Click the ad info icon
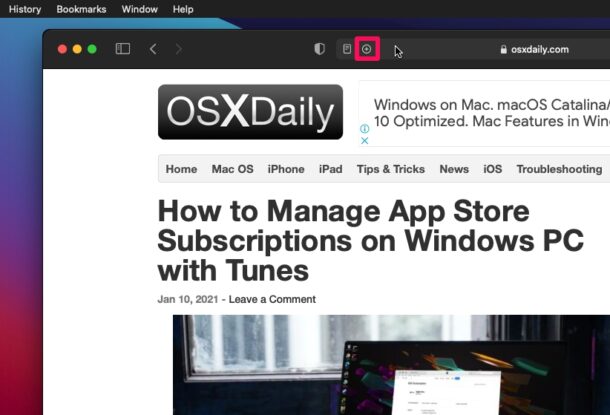The height and width of the screenshot is (415, 610). coord(365,128)
